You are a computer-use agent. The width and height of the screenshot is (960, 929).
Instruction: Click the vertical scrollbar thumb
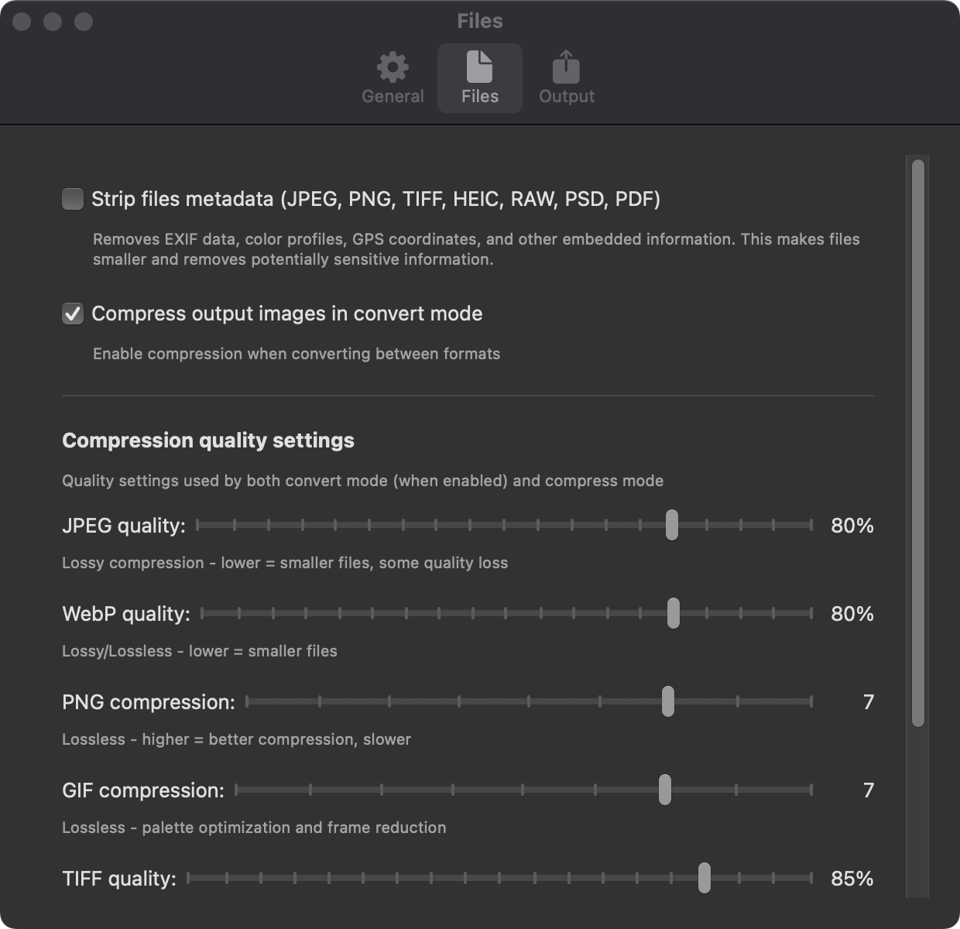click(x=918, y=440)
